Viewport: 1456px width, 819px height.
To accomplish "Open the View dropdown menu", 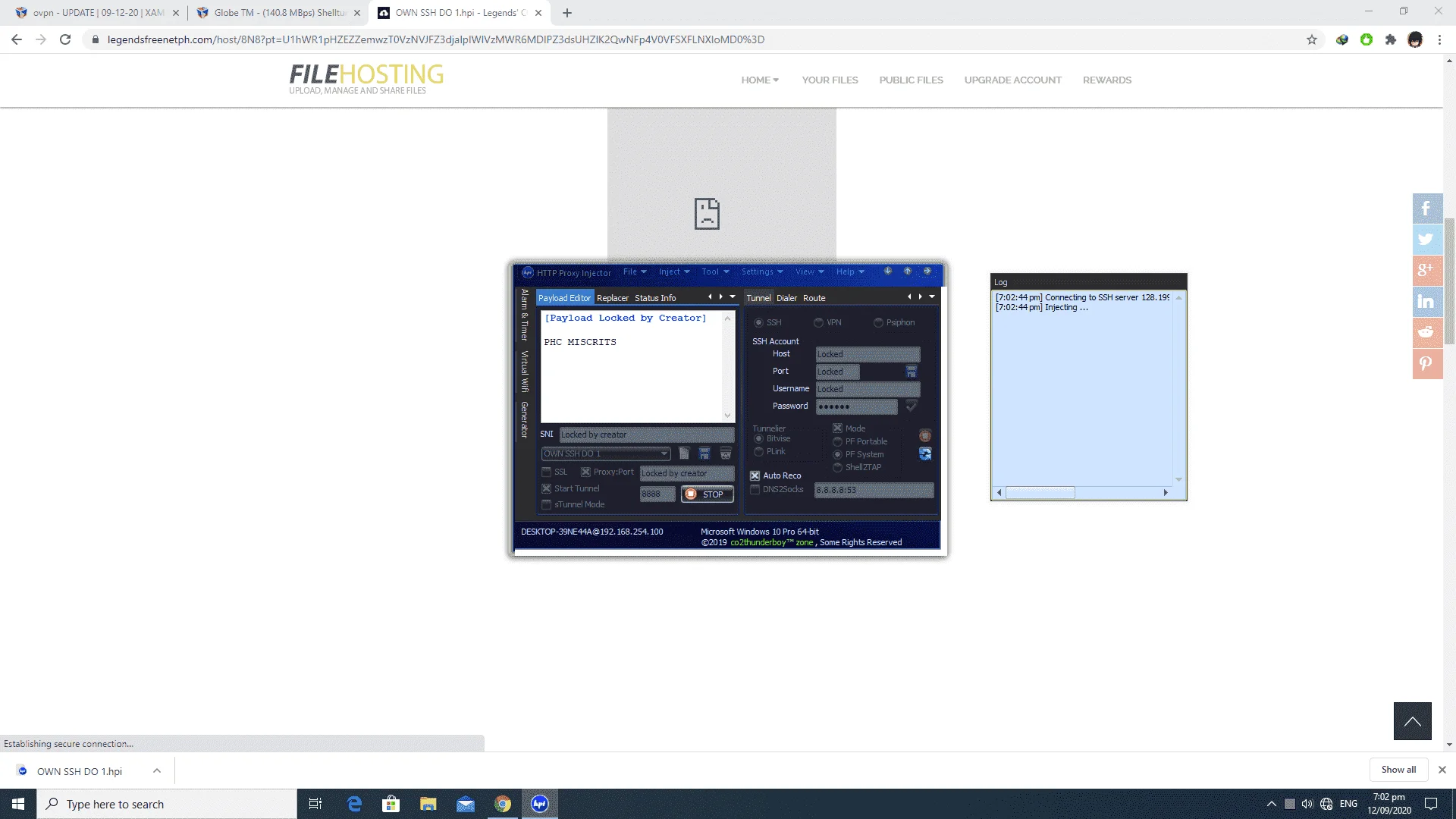I will pos(809,271).
